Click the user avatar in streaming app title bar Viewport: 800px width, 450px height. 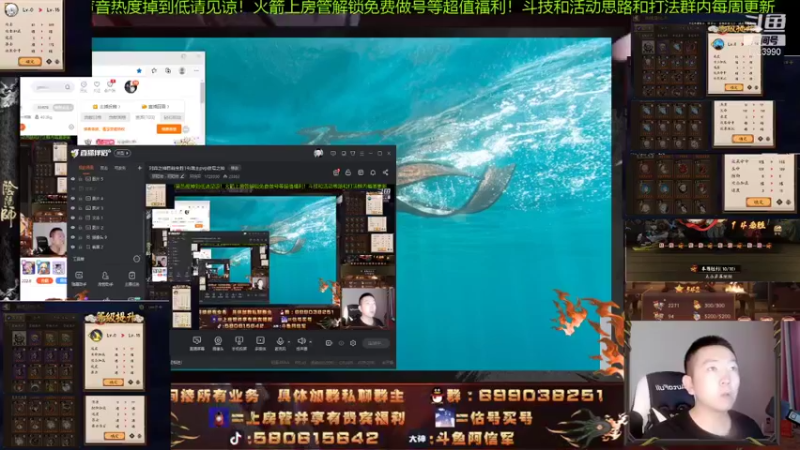tap(318, 153)
